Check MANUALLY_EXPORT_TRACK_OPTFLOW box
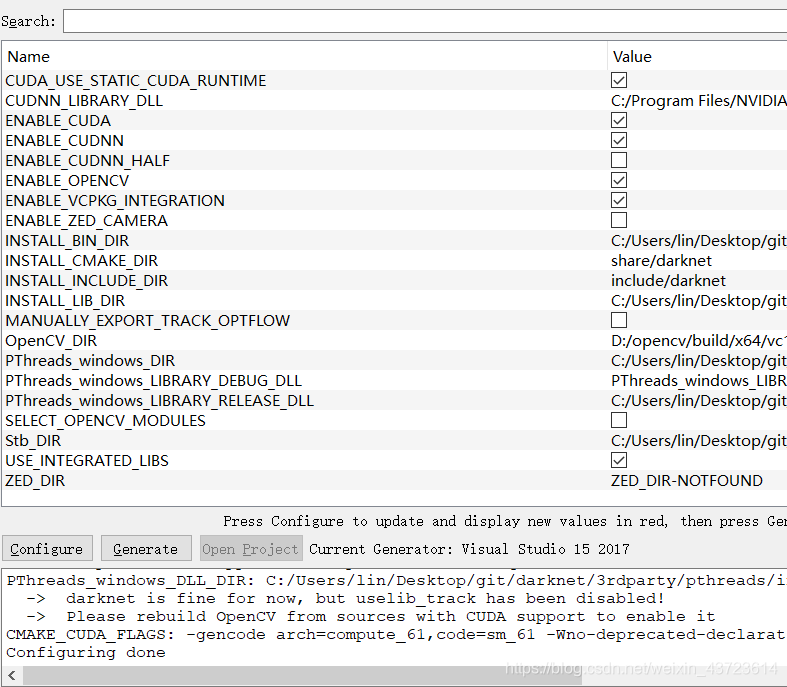Viewport: 787px width, 687px height. (619, 320)
